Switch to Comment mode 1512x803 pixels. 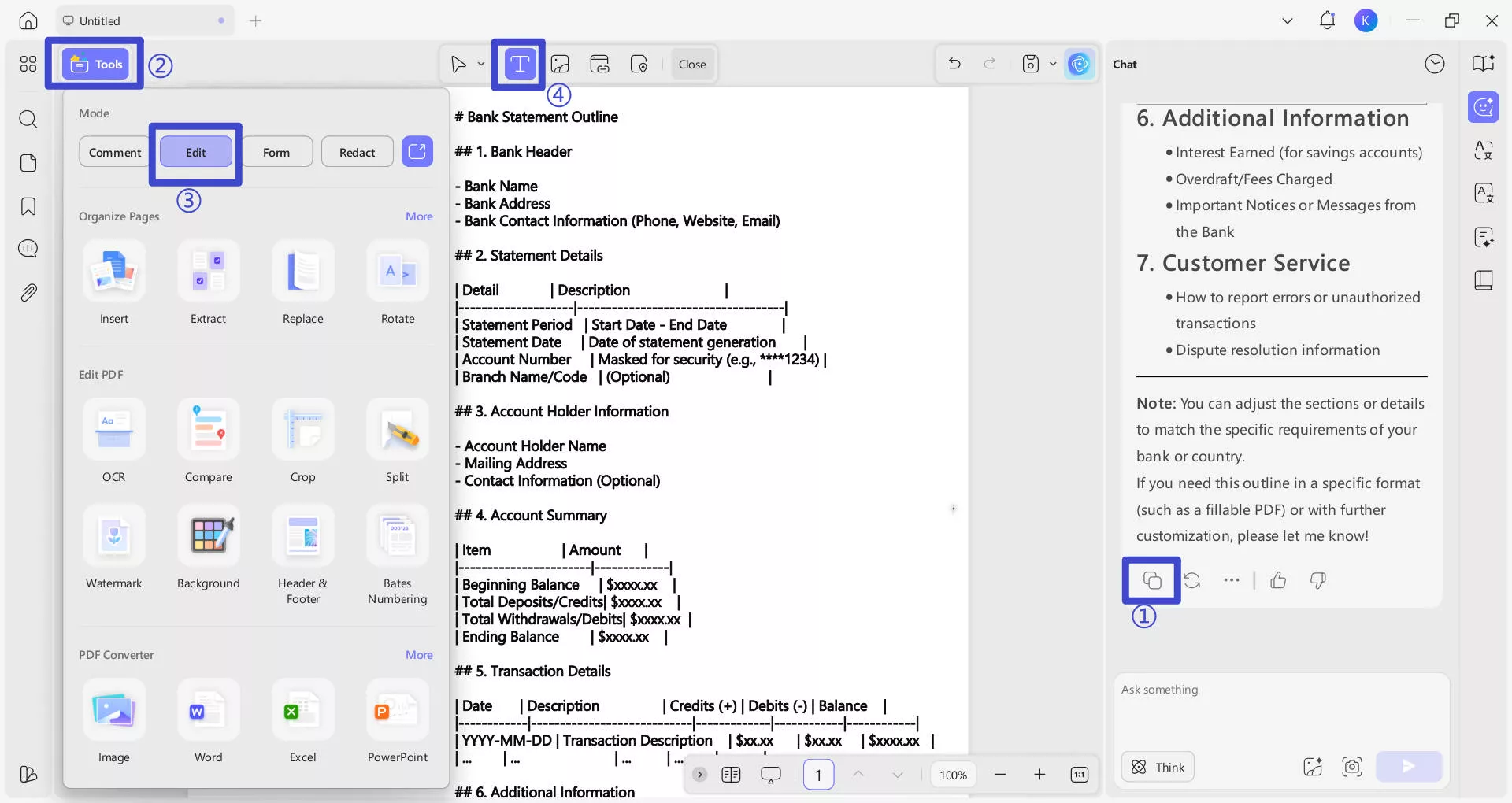(115, 152)
